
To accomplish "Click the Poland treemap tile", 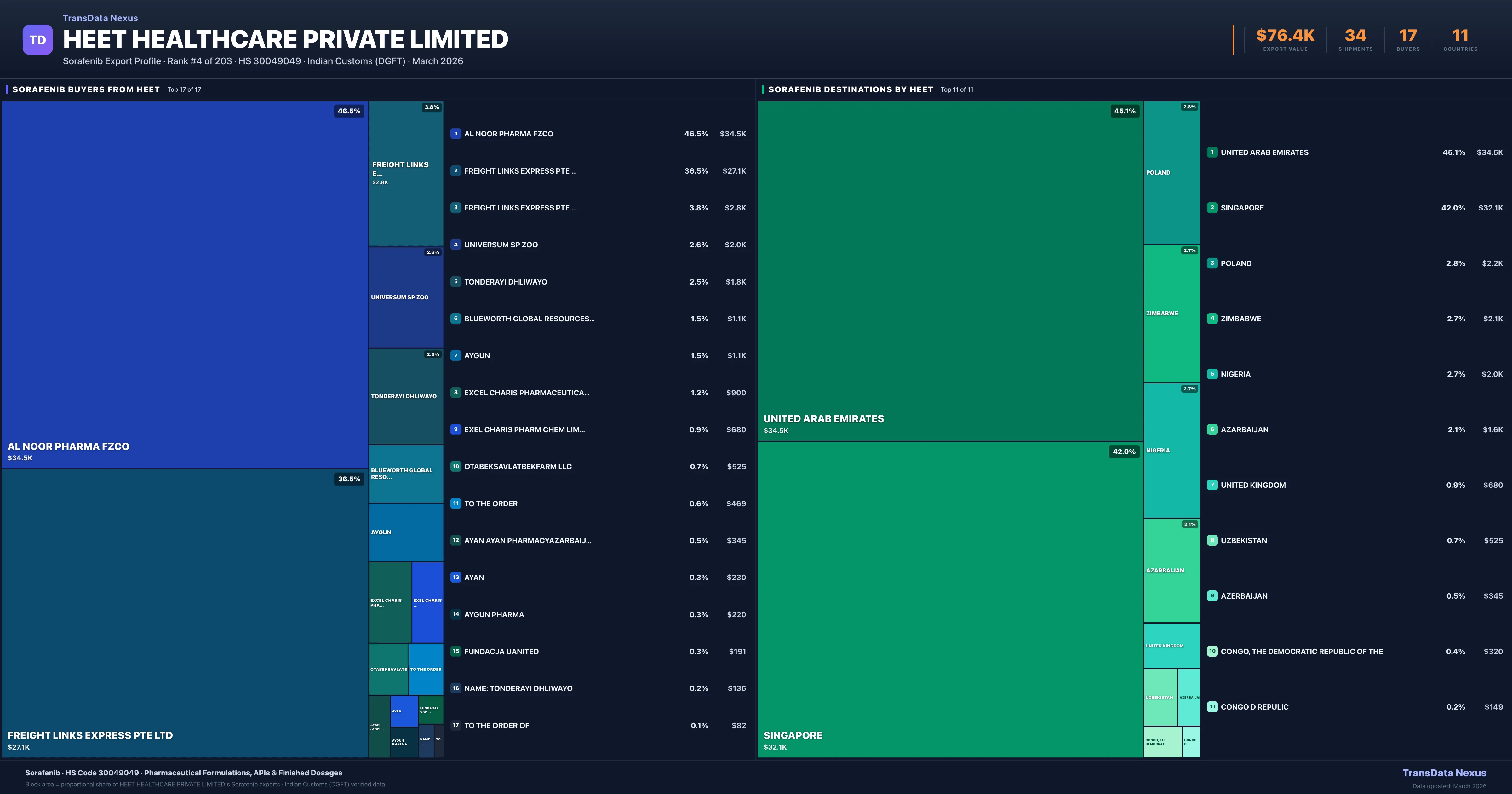I will point(1171,173).
